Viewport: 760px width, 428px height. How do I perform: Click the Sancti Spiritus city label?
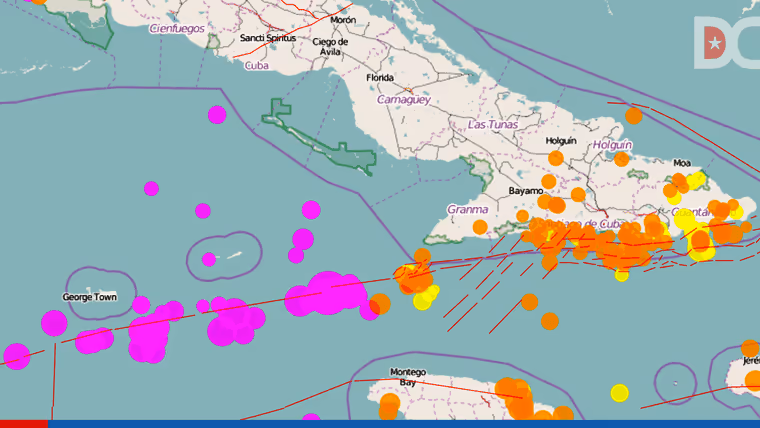[268, 38]
